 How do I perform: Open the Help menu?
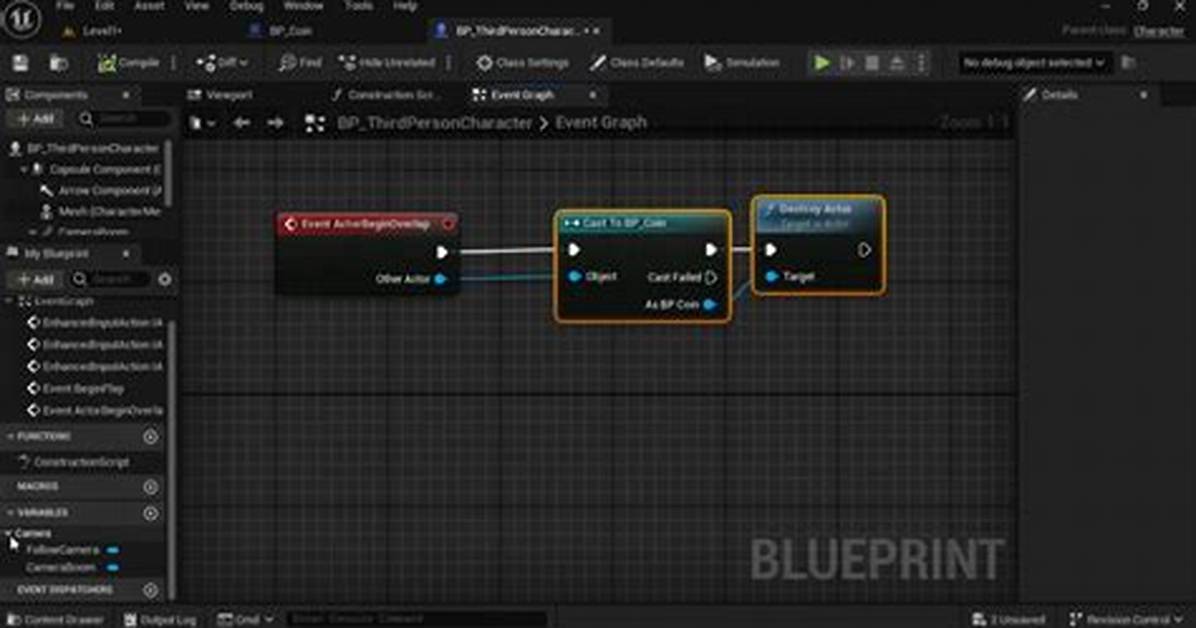coord(405,5)
